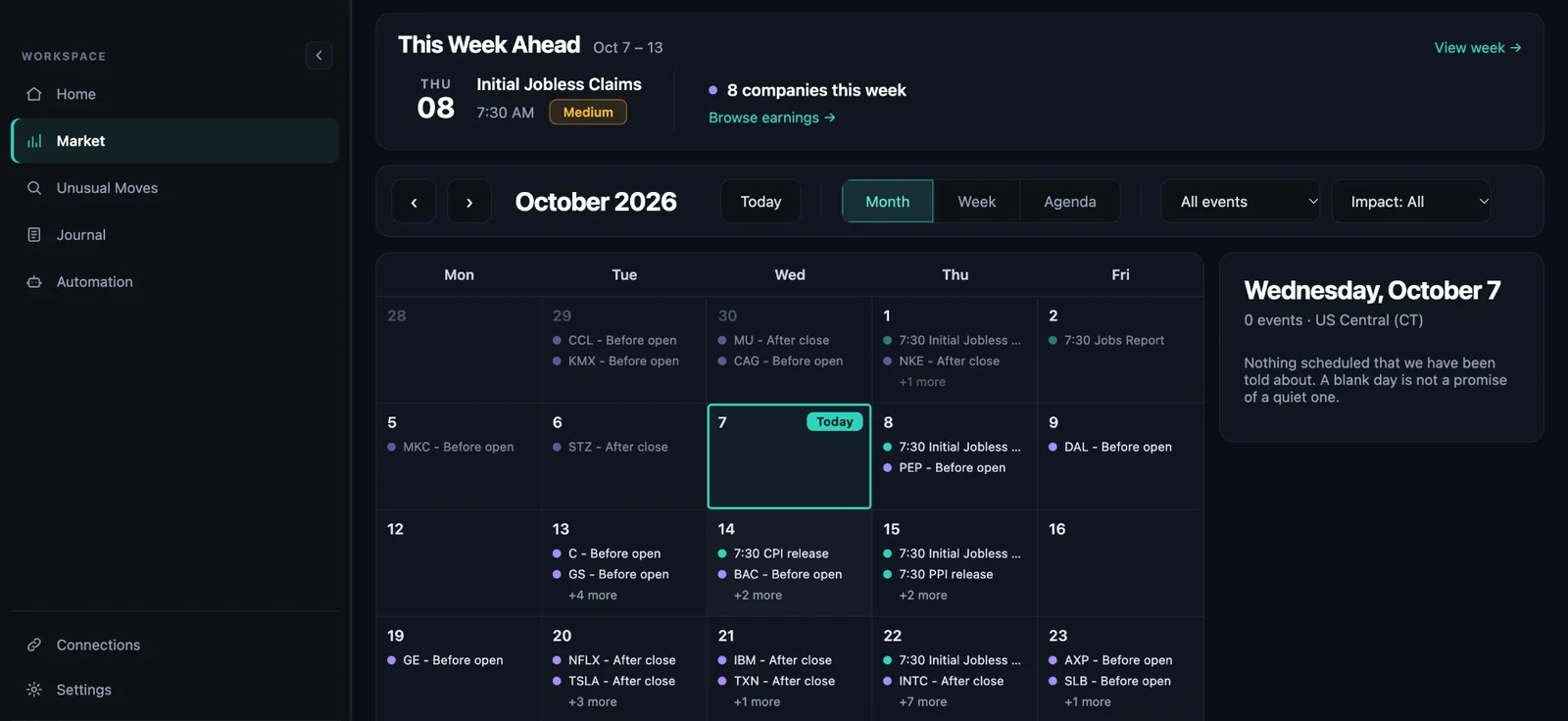Click NFLX - After close event

tap(613, 660)
